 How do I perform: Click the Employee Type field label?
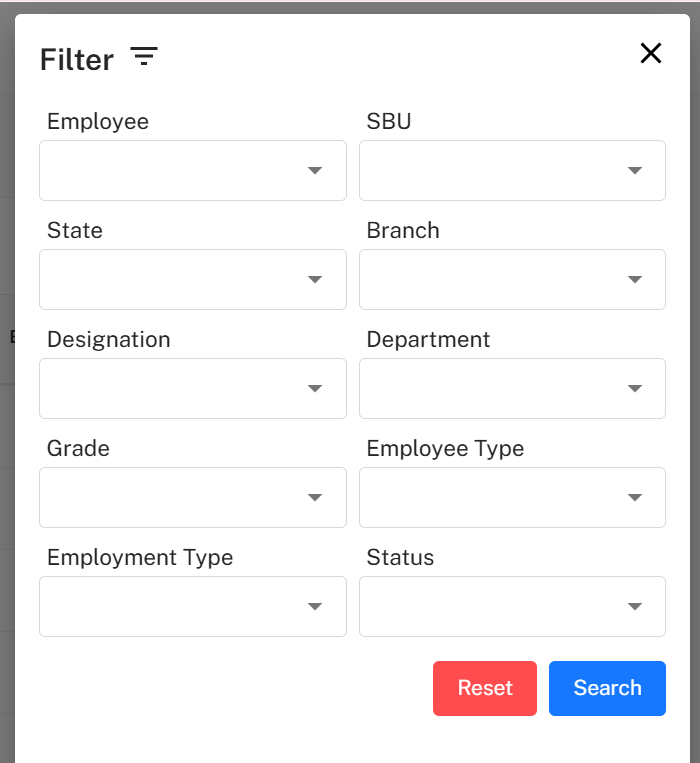[445, 449]
